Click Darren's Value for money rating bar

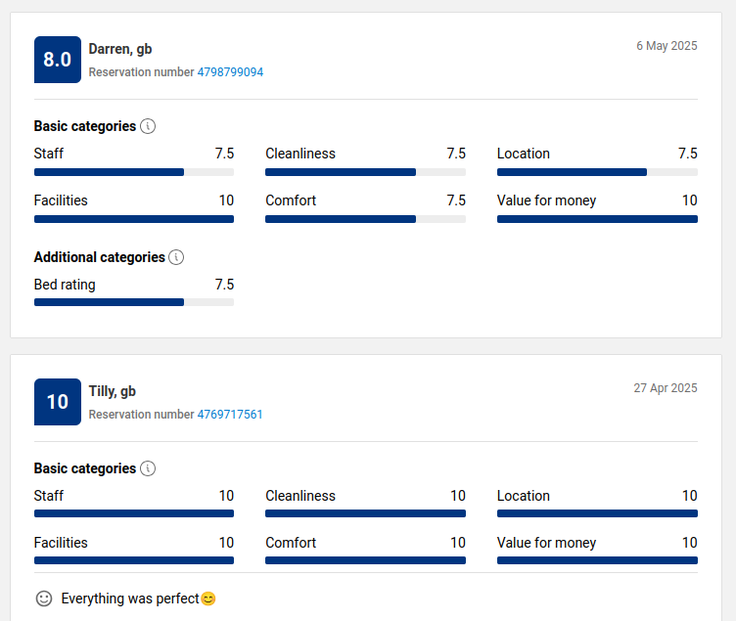597,219
